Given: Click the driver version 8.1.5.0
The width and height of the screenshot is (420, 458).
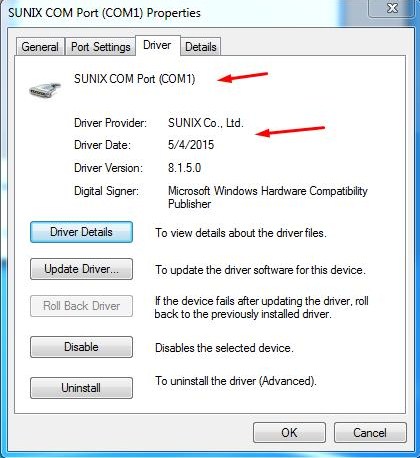Looking at the screenshot, I should click(x=184, y=168).
